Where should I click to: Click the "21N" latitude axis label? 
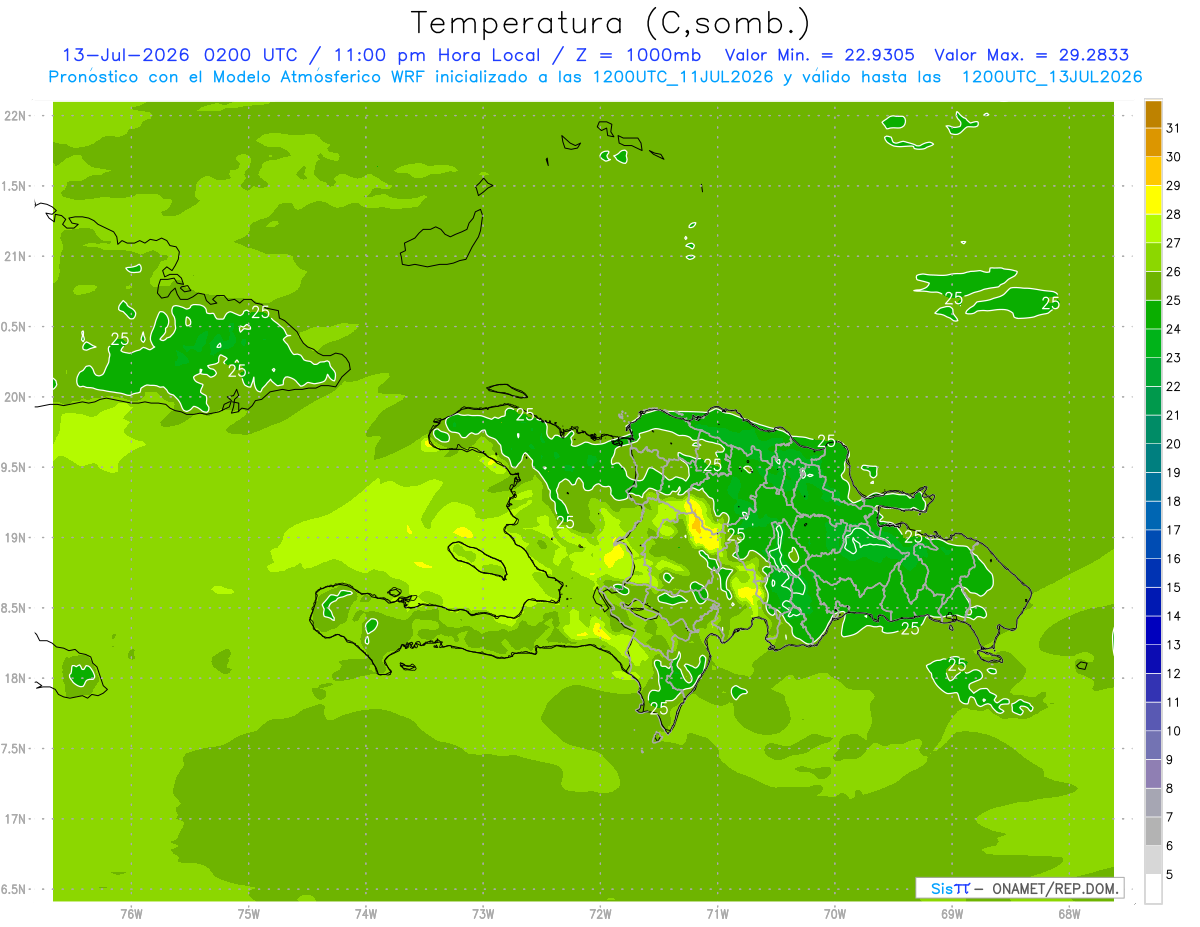(x=15, y=256)
